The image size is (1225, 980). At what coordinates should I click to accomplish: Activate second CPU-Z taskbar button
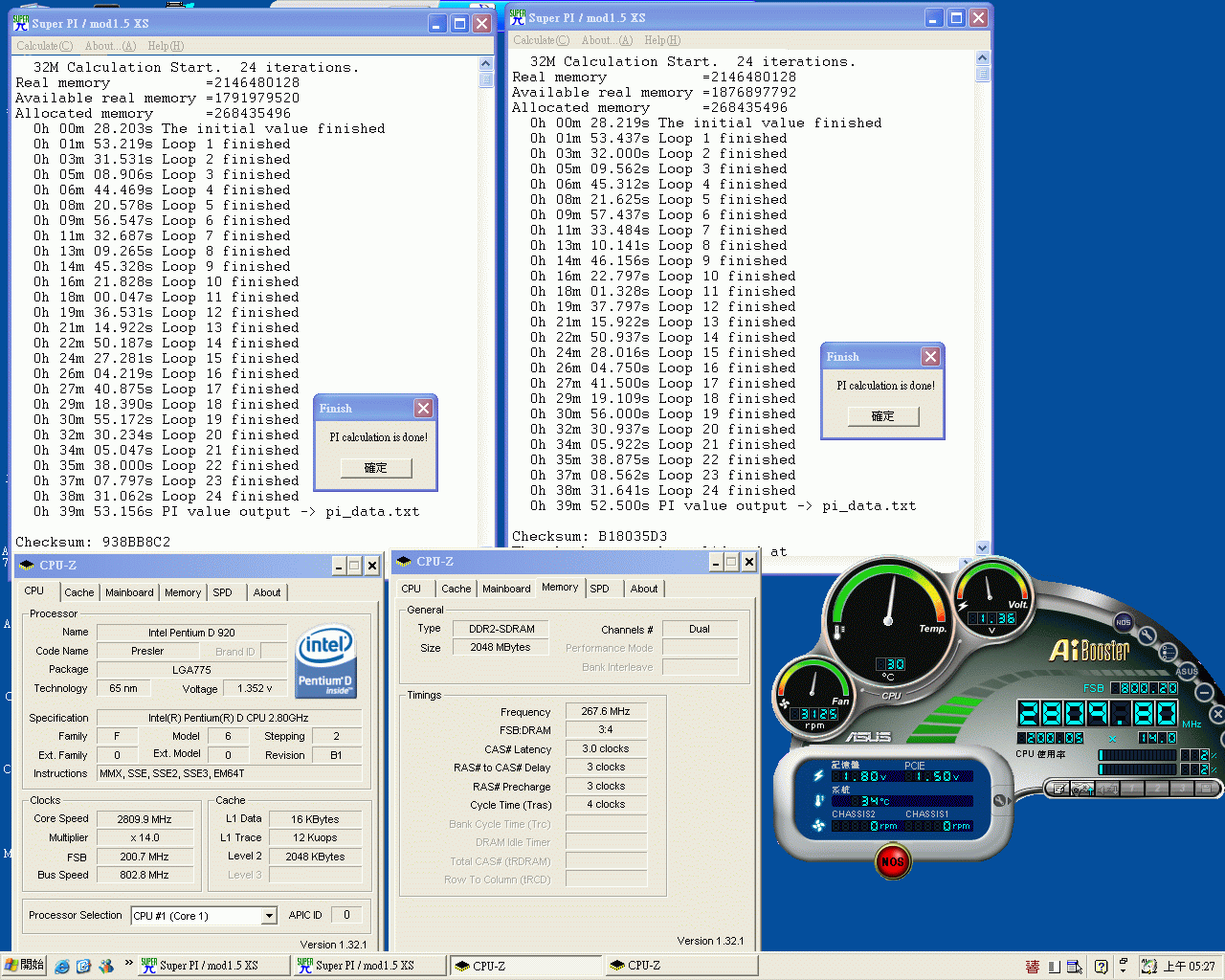click(681, 966)
